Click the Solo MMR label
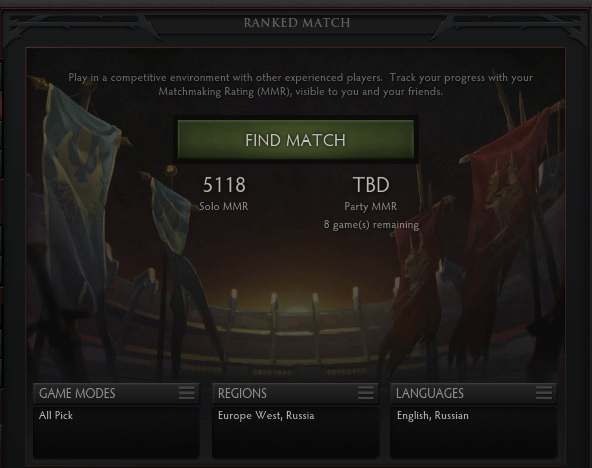 click(224, 206)
